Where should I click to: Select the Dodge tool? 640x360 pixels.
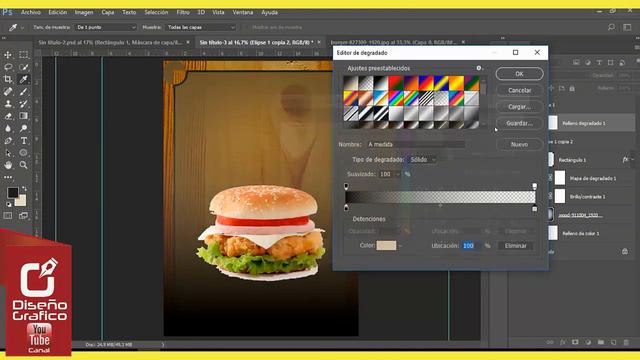(24, 128)
